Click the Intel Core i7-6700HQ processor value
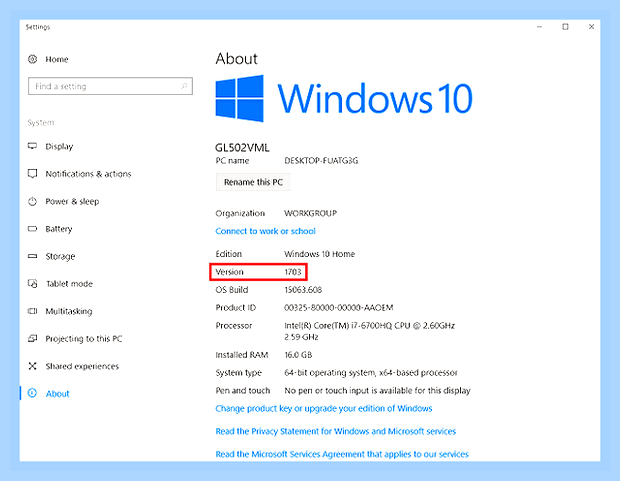The width and height of the screenshot is (620, 481). coord(369,331)
